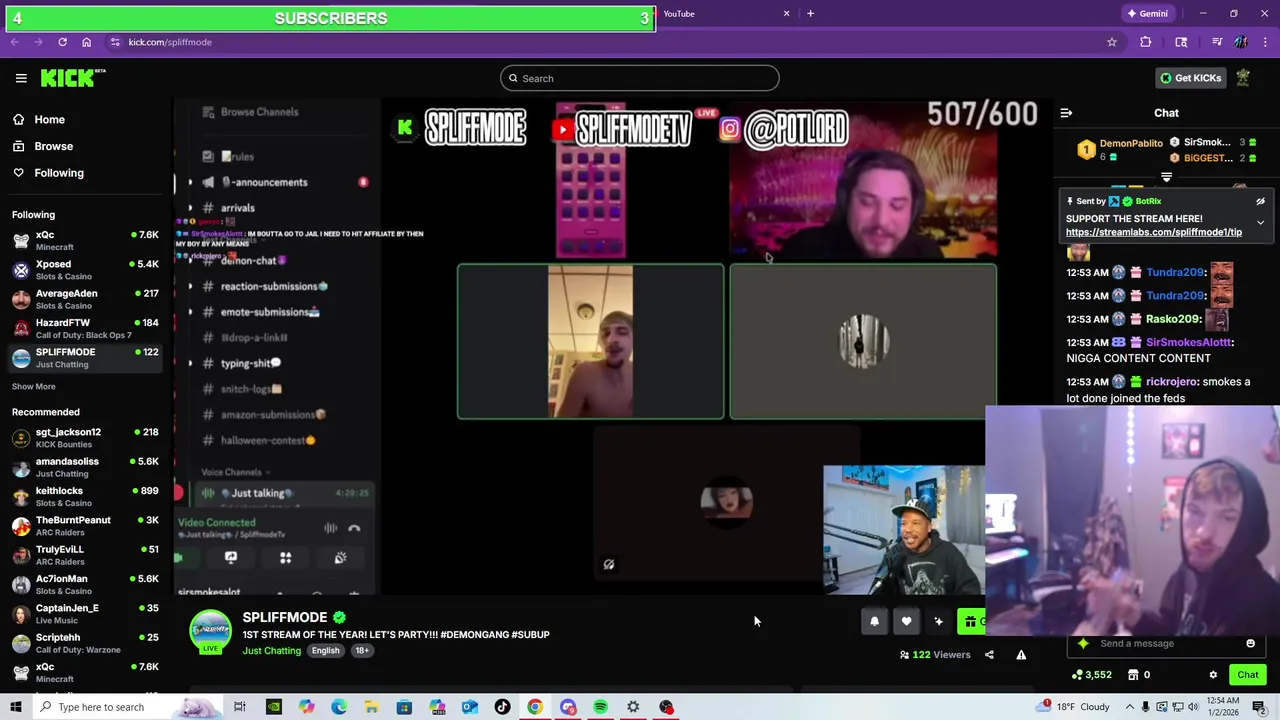
Task: Open the Following page in the sidebar
Action: pyautogui.click(x=59, y=173)
